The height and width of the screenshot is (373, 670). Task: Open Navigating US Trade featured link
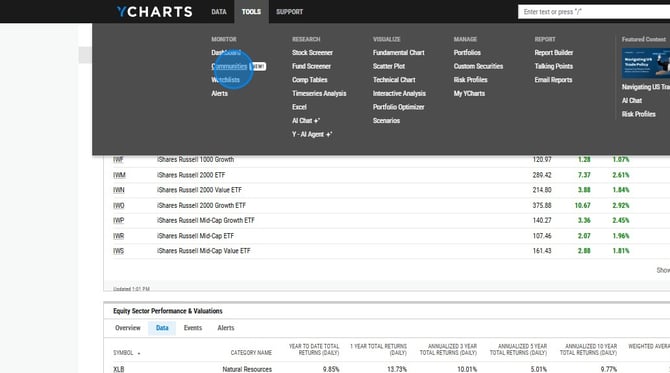[646, 87]
